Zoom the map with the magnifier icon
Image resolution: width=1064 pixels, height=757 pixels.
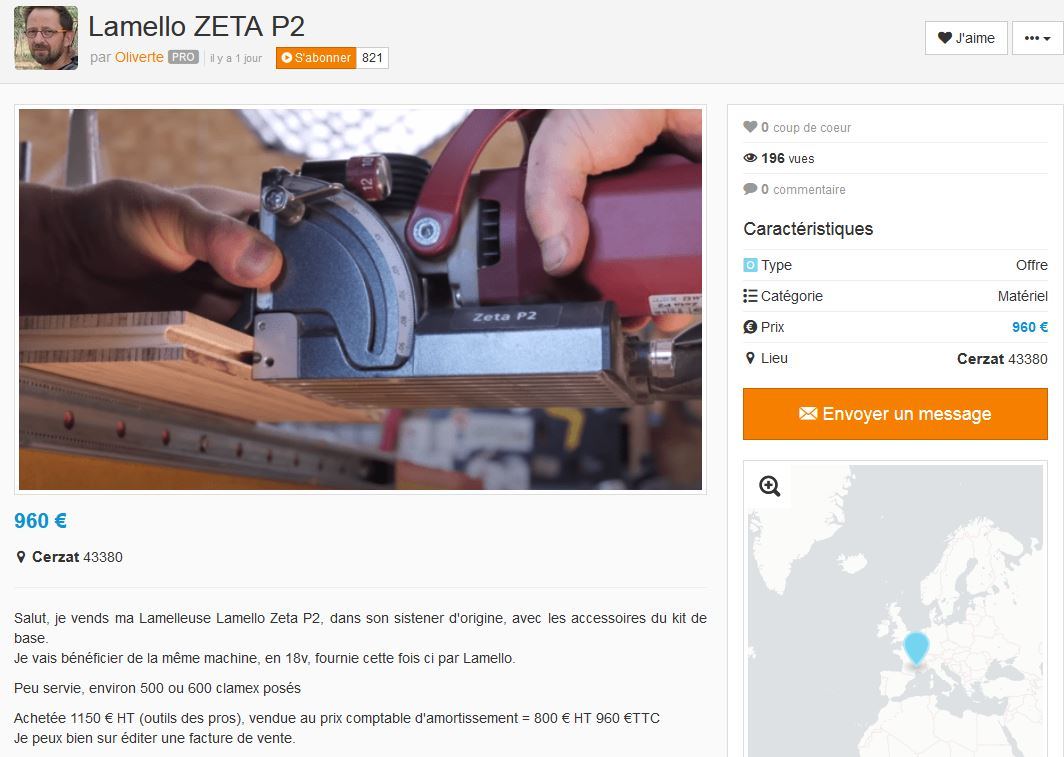(770, 486)
